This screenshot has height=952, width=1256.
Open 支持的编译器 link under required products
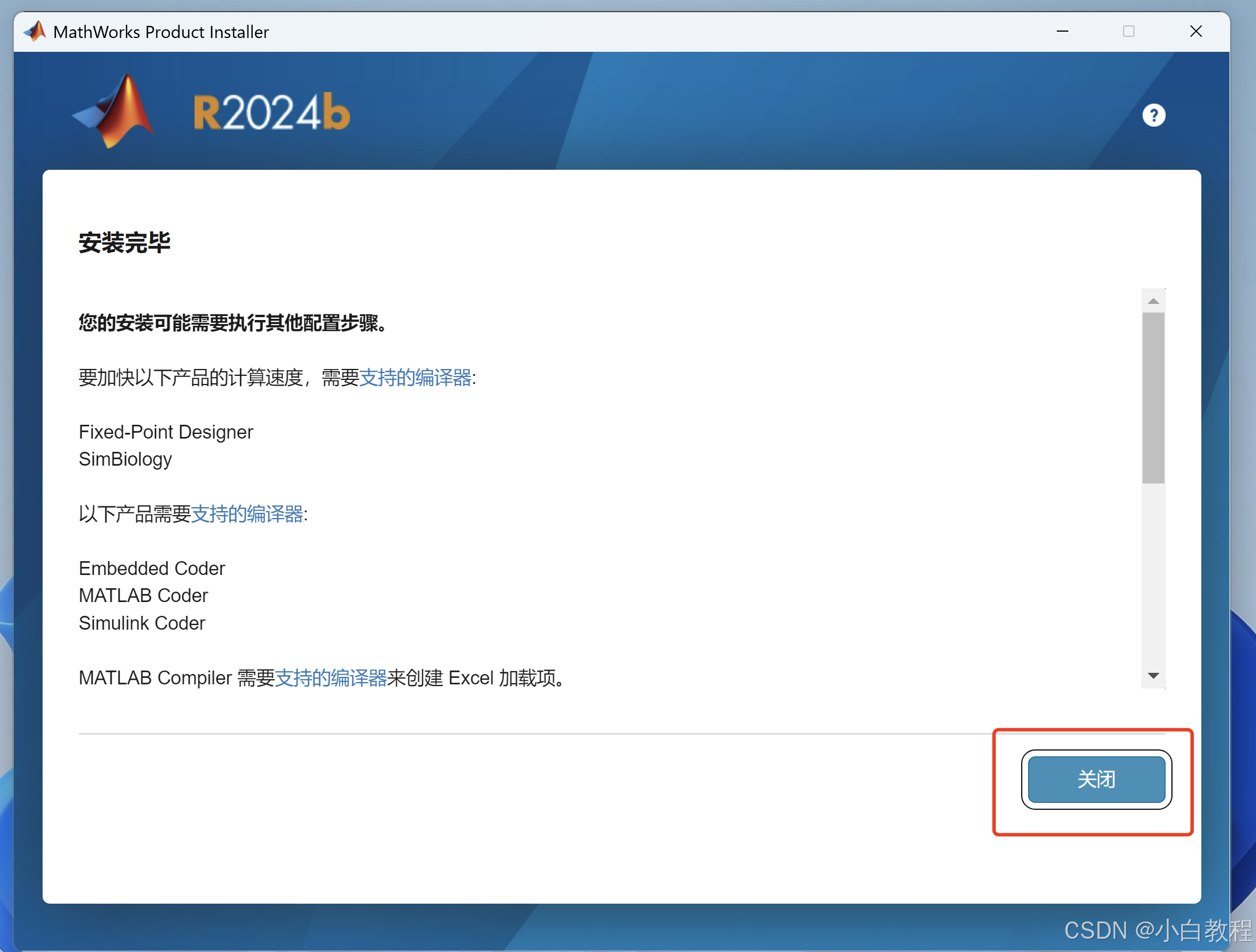[247, 514]
